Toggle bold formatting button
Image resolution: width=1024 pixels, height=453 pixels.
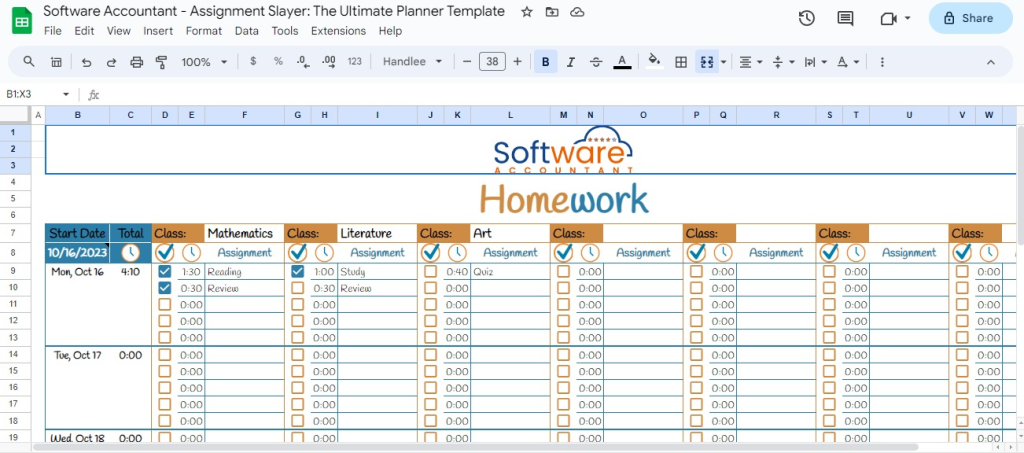pos(545,62)
